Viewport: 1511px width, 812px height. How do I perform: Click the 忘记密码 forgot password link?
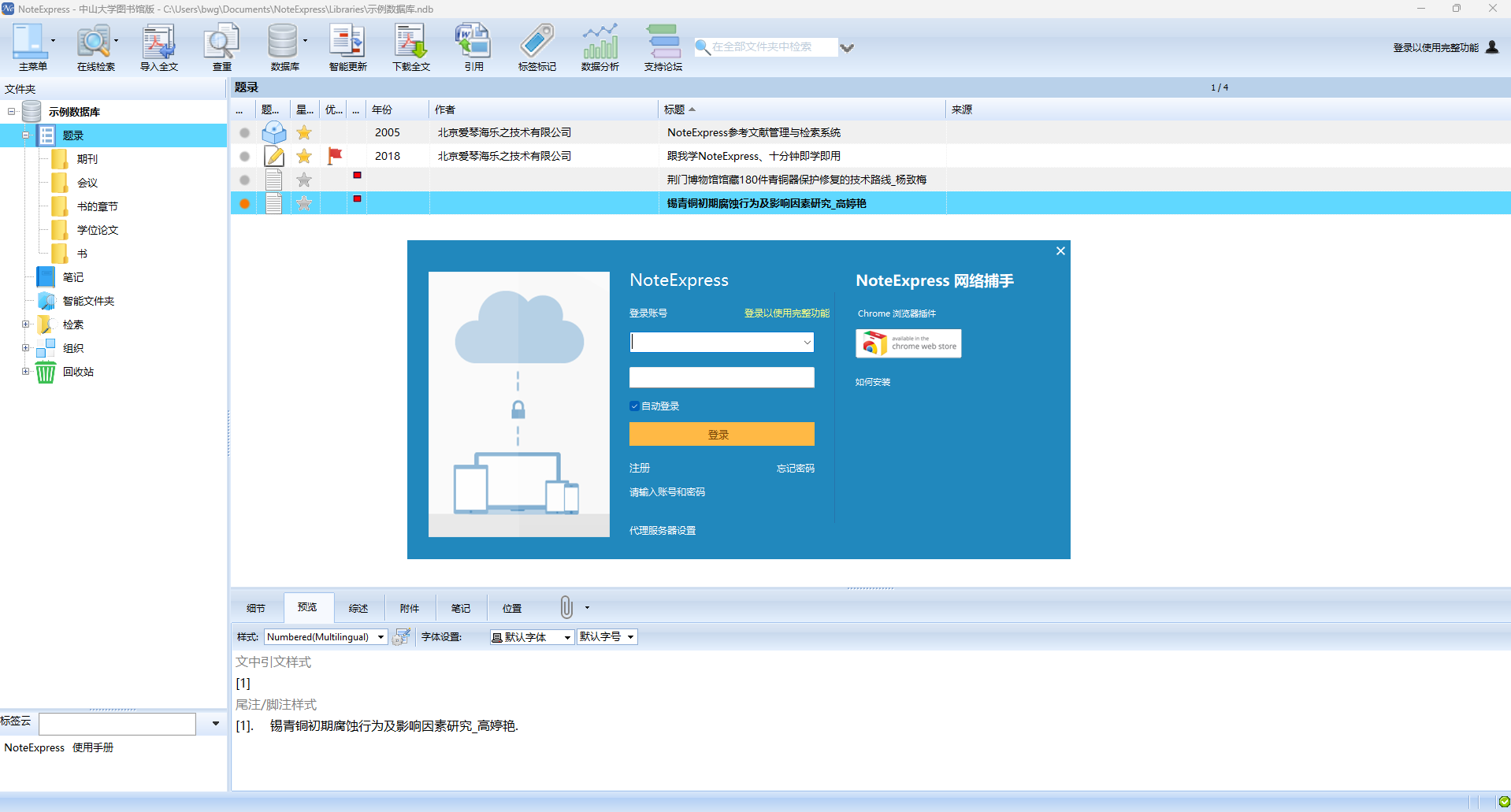click(x=796, y=469)
